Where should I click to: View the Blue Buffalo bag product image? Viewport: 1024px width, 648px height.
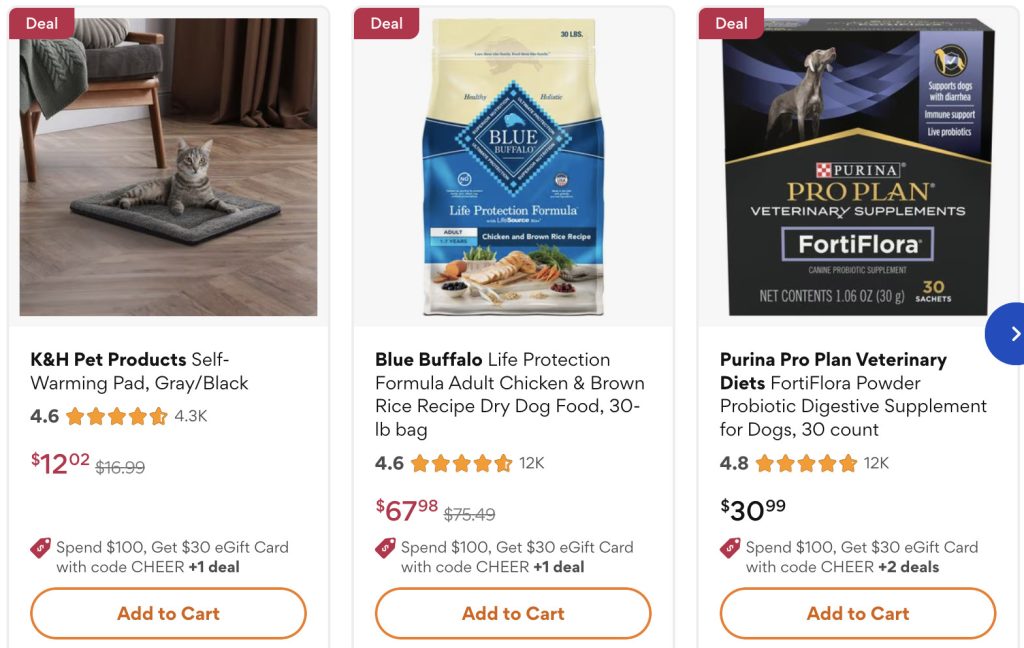(x=513, y=167)
